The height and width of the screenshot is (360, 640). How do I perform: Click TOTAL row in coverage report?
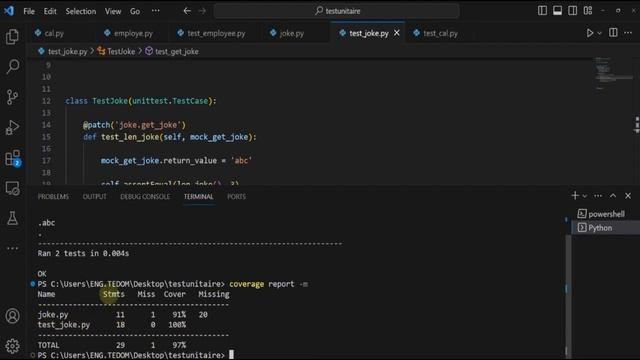(x=112, y=345)
